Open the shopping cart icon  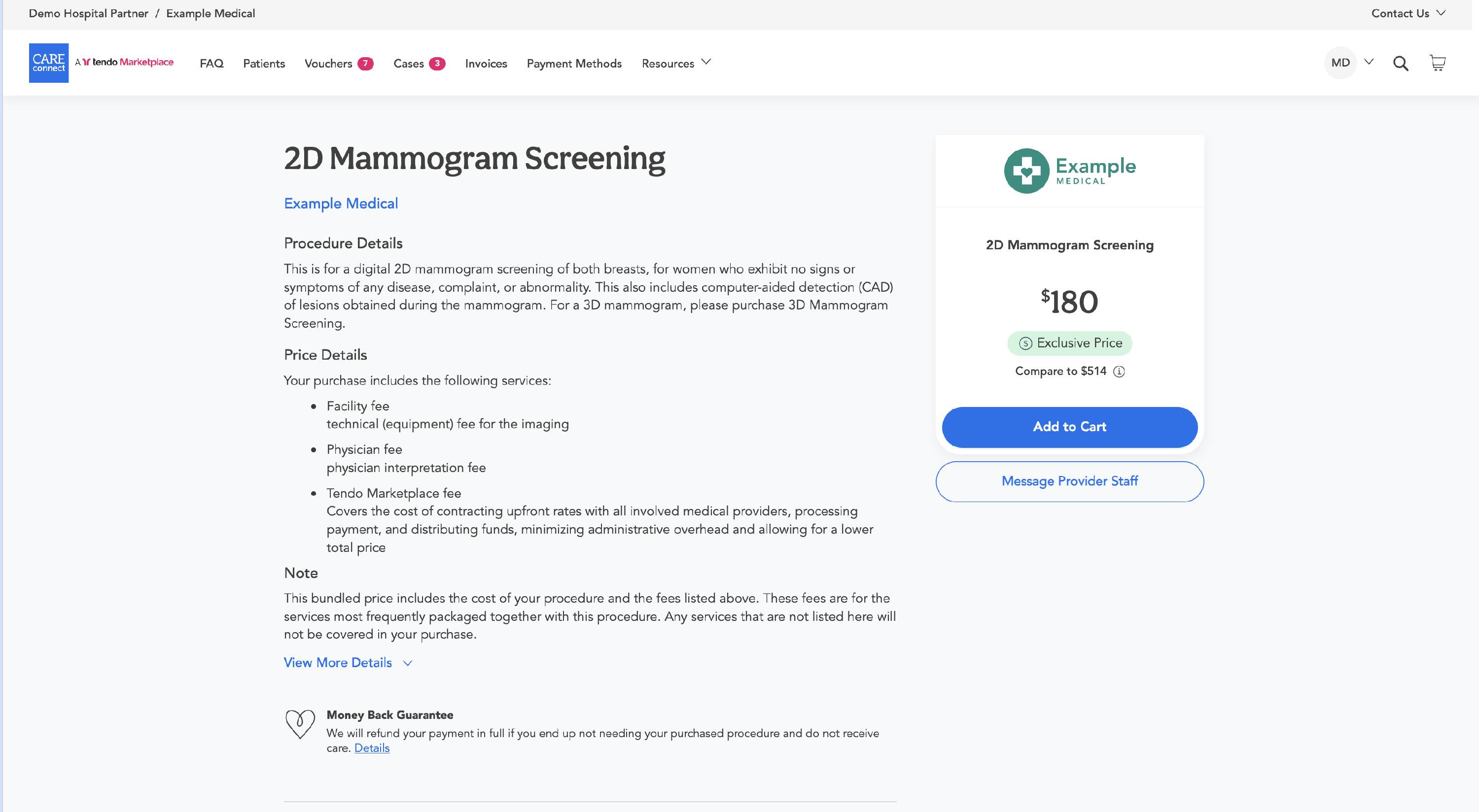1437,63
